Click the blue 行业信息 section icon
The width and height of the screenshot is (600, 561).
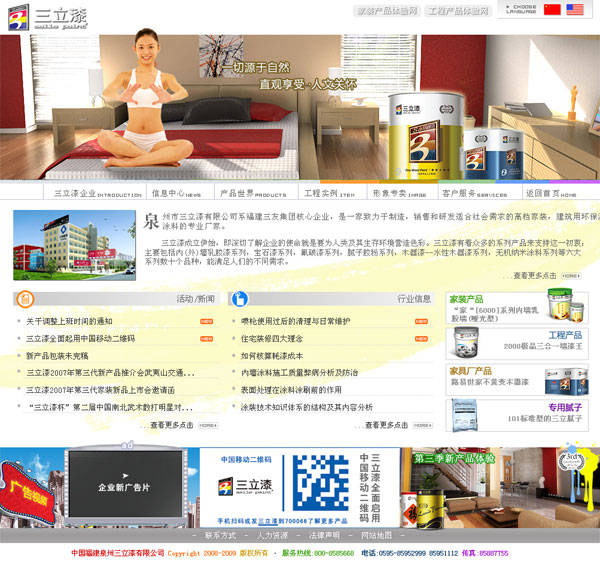tap(240, 299)
